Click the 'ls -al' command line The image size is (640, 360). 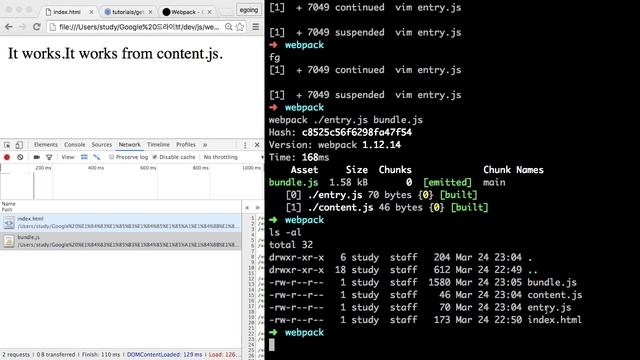285,232
